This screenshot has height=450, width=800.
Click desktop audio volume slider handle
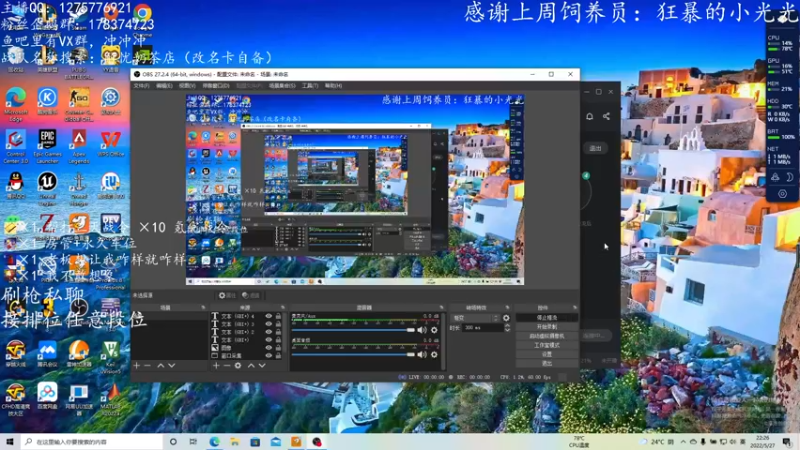pos(411,354)
